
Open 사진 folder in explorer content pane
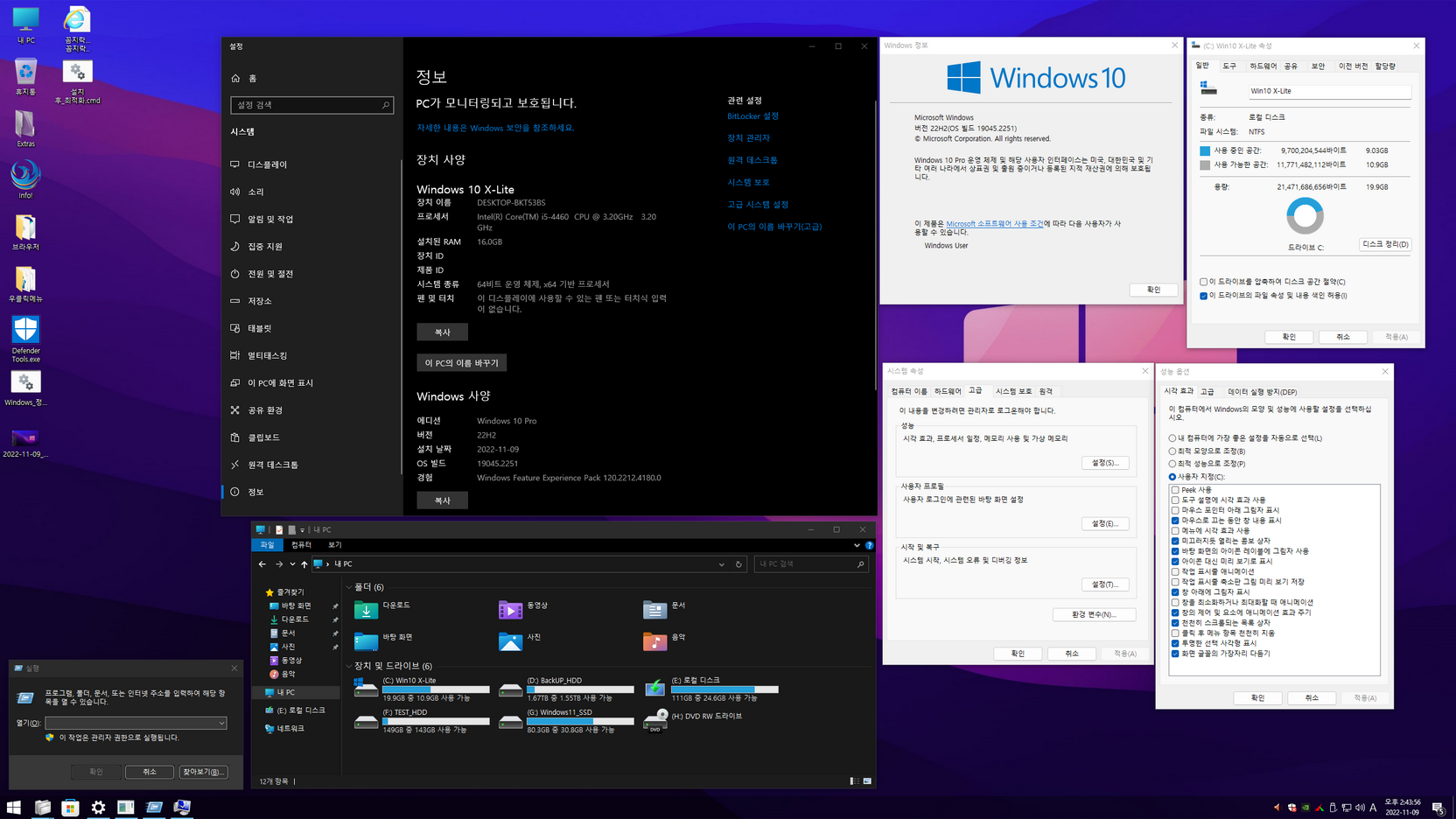coord(520,640)
